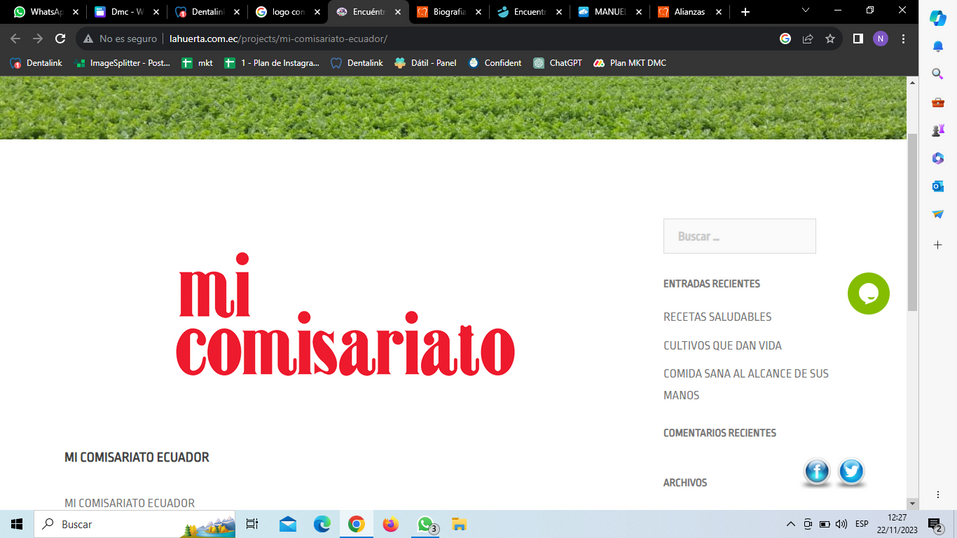Click the Facebook share icon
This screenshot has height=538, width=957.
tap(816, 472)
